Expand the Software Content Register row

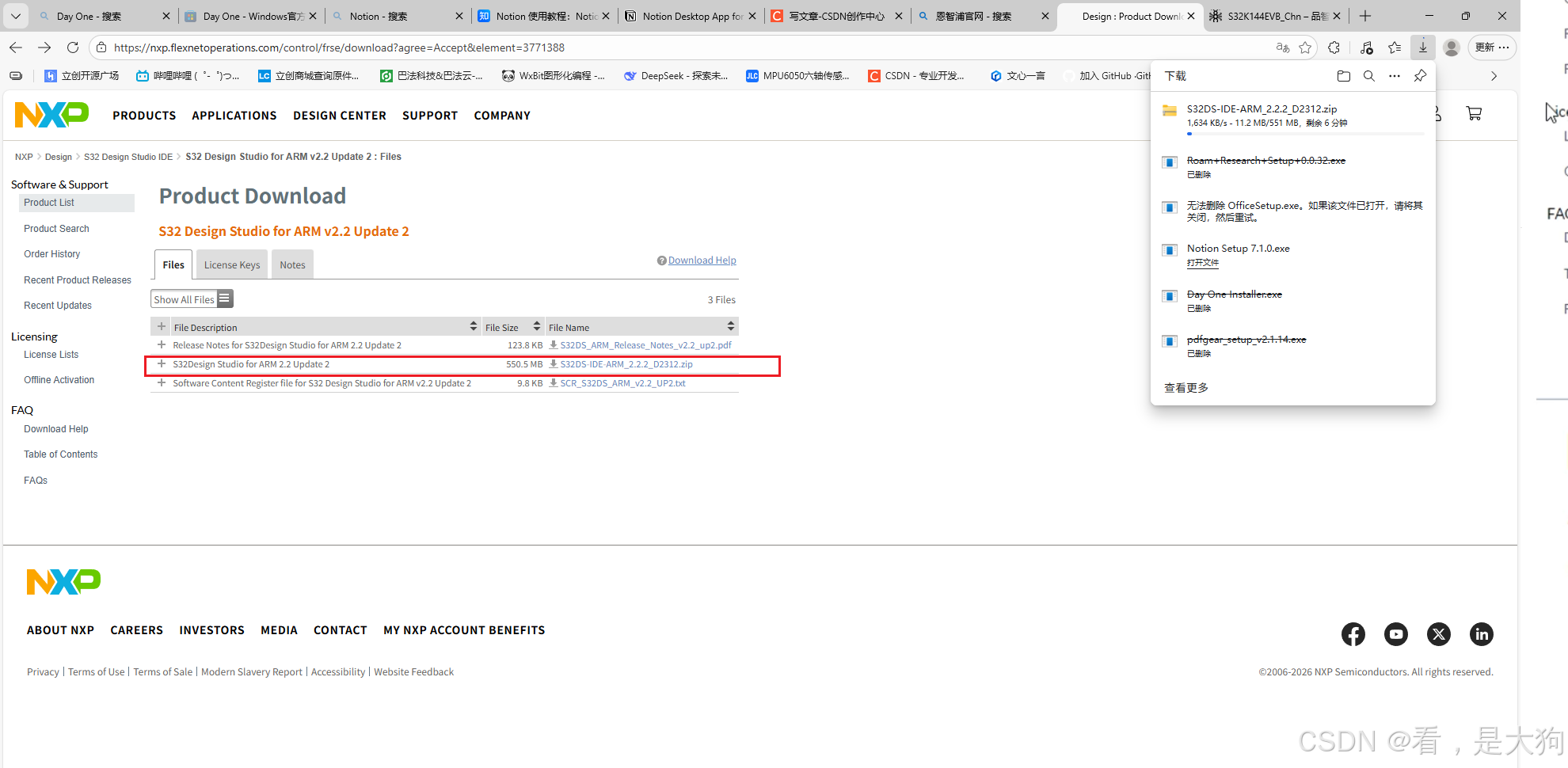162,383
